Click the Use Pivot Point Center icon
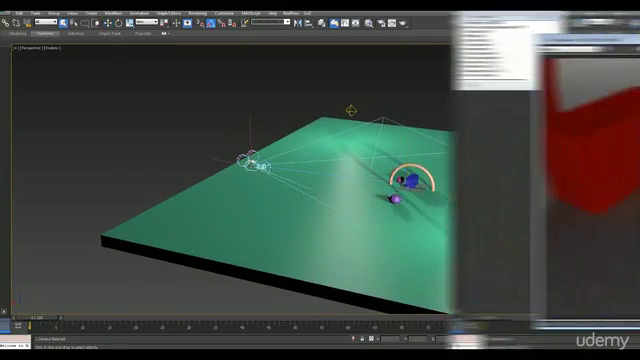Screen dimensions: 640x360 [x=164, y=23]
